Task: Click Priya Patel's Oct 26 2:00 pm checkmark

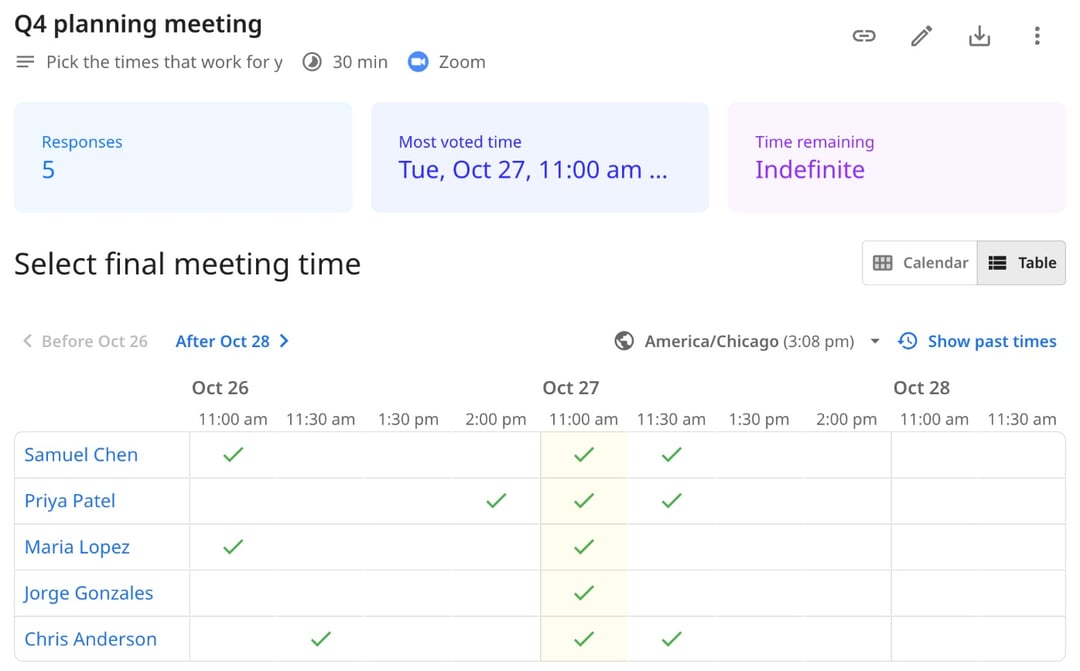Action: point(496,501)
